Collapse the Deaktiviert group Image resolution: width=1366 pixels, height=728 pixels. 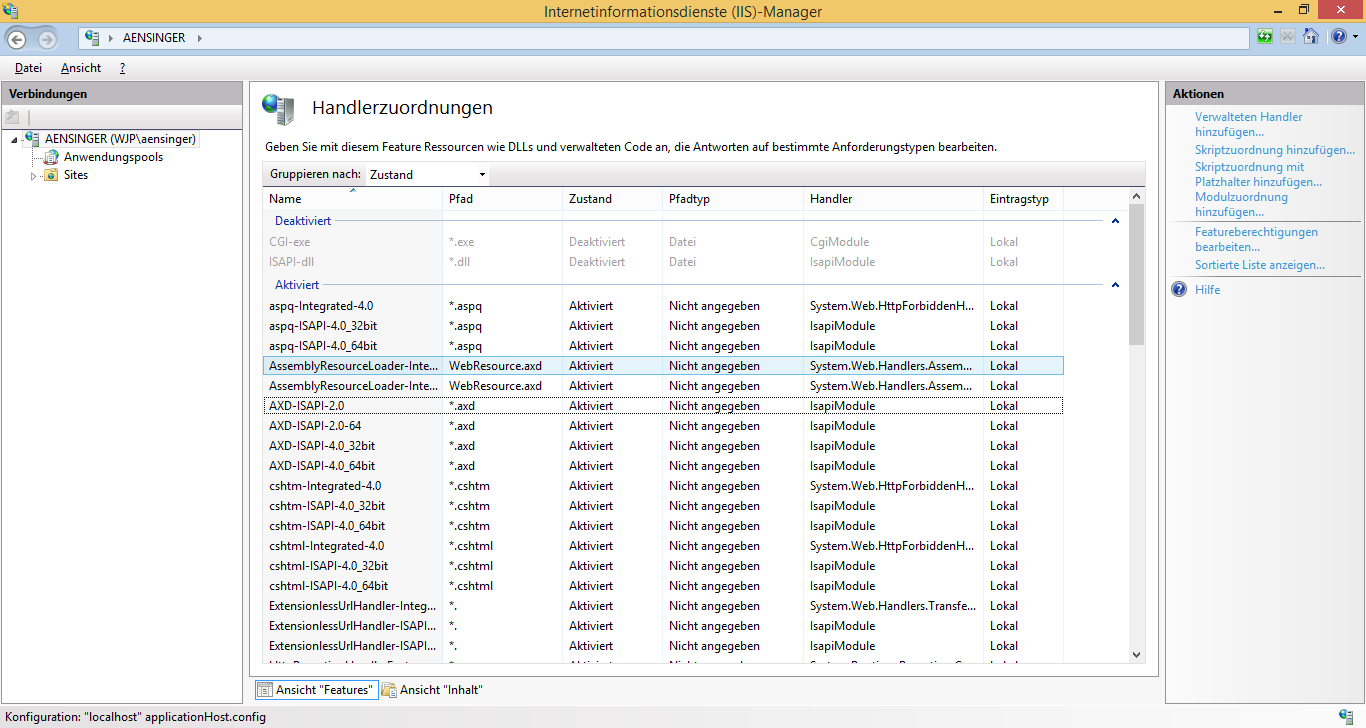click(x=1116, y=221)
